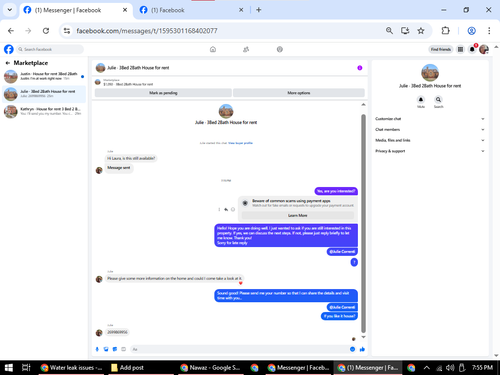Click the Learn More scam warning button

(297, 215)
